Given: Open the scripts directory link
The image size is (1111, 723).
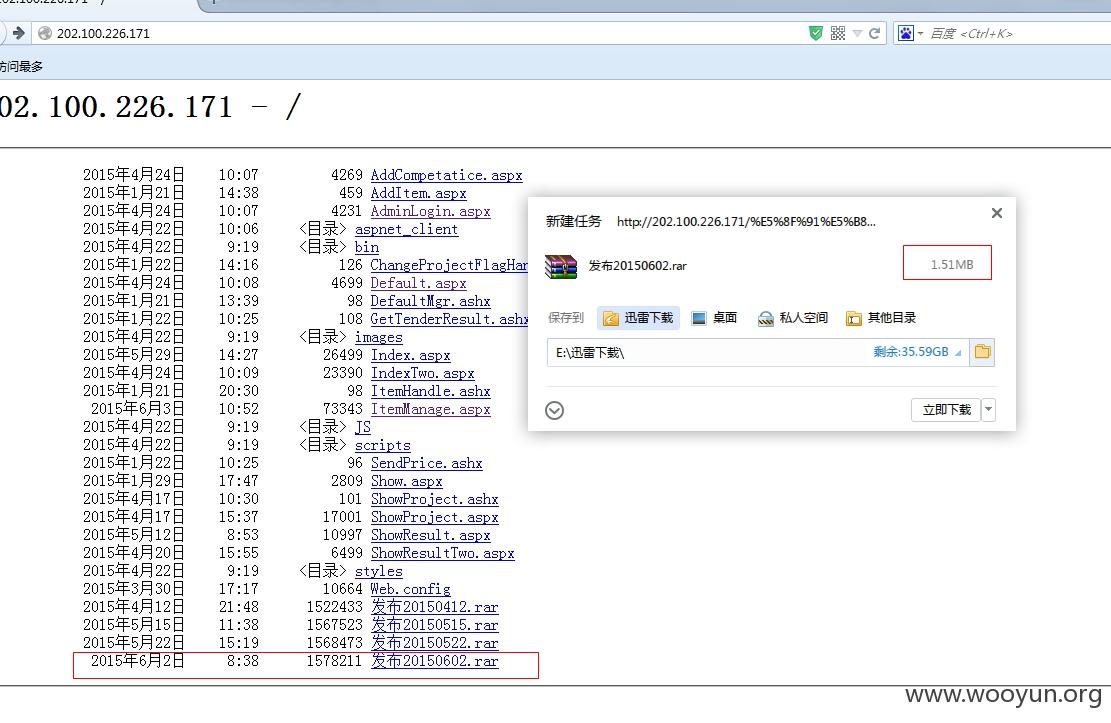Looking at the screenshot, I should coord(383,445).
